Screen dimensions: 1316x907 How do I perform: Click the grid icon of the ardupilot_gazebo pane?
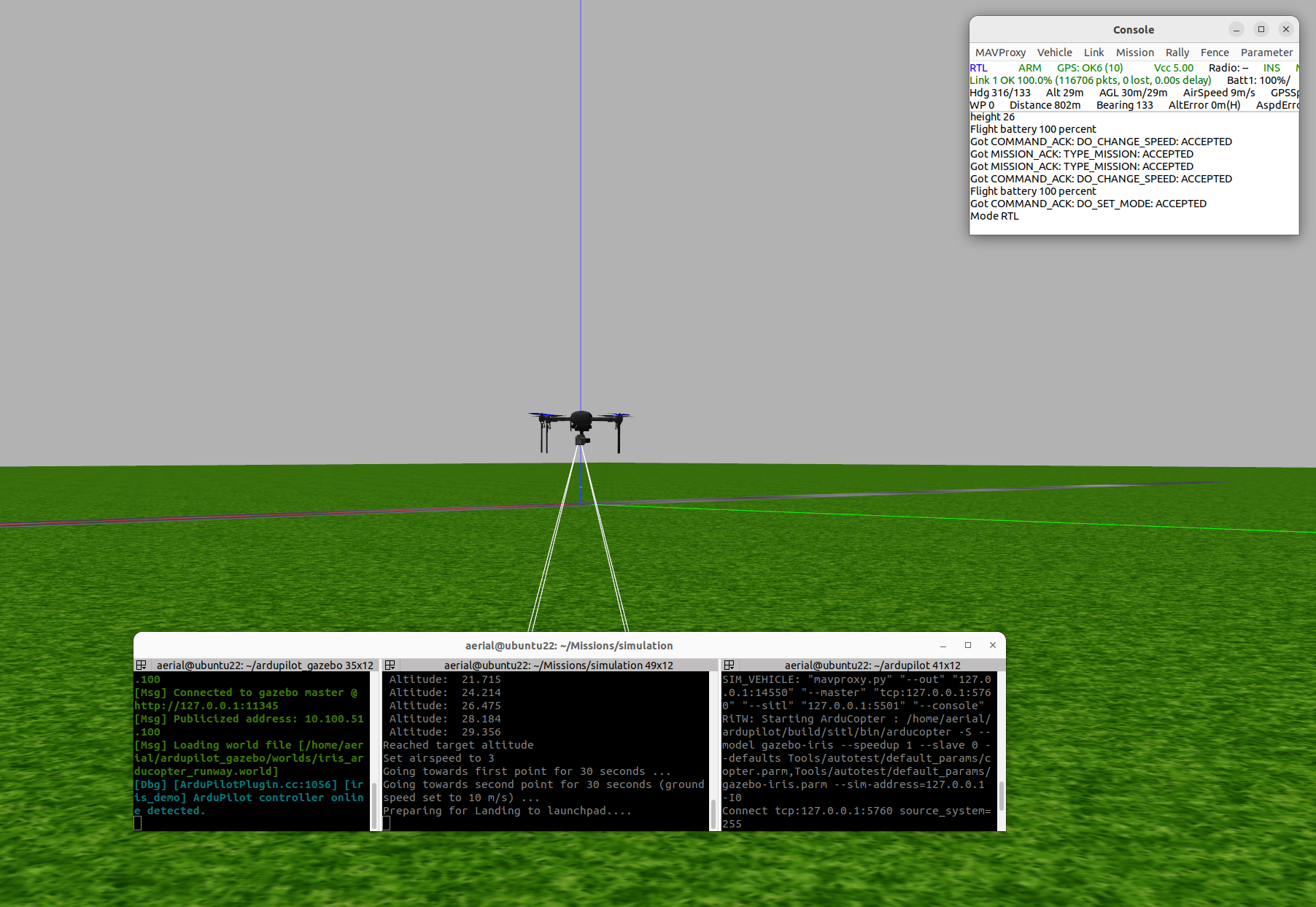142,665
